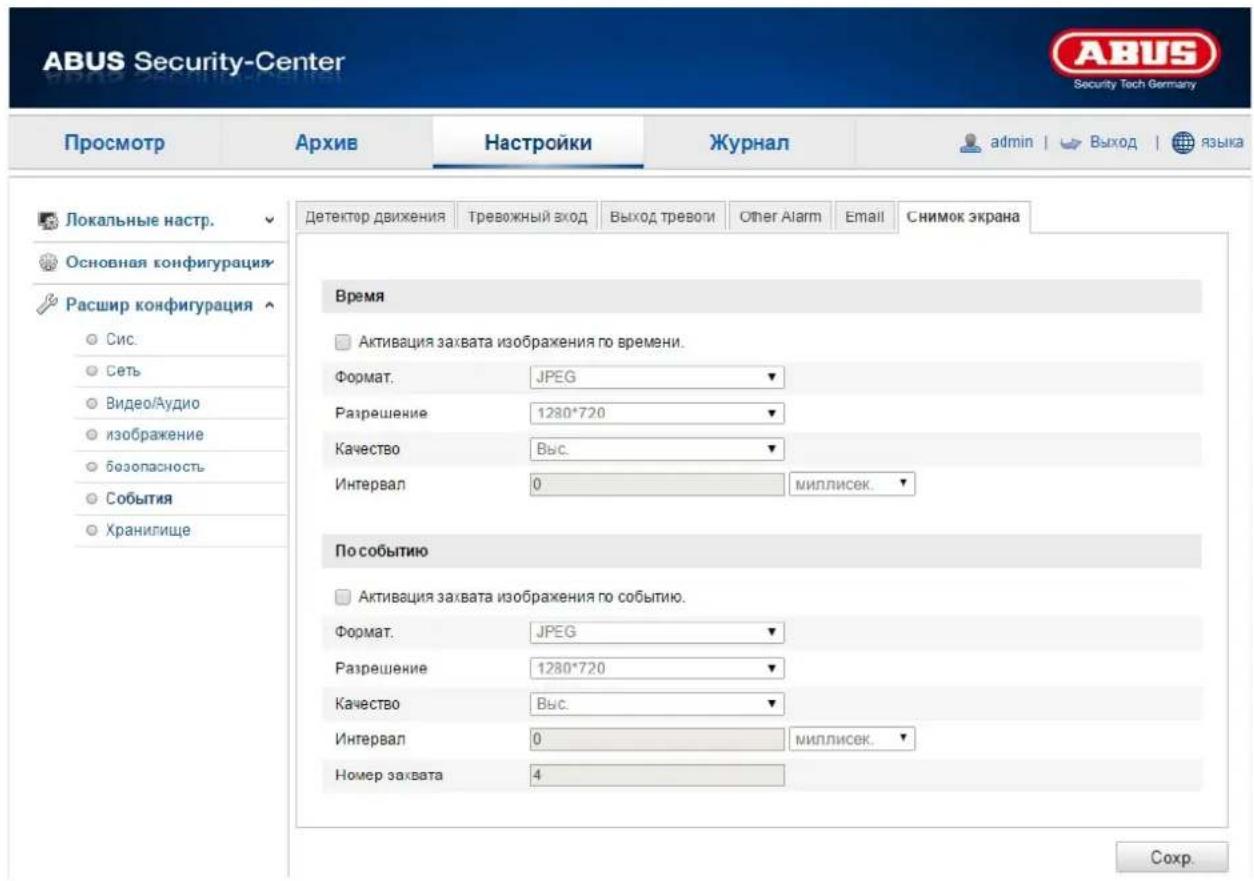Click the Локальные настр. monitor icon
1254x881 pixels.
[x=47, y=220]
